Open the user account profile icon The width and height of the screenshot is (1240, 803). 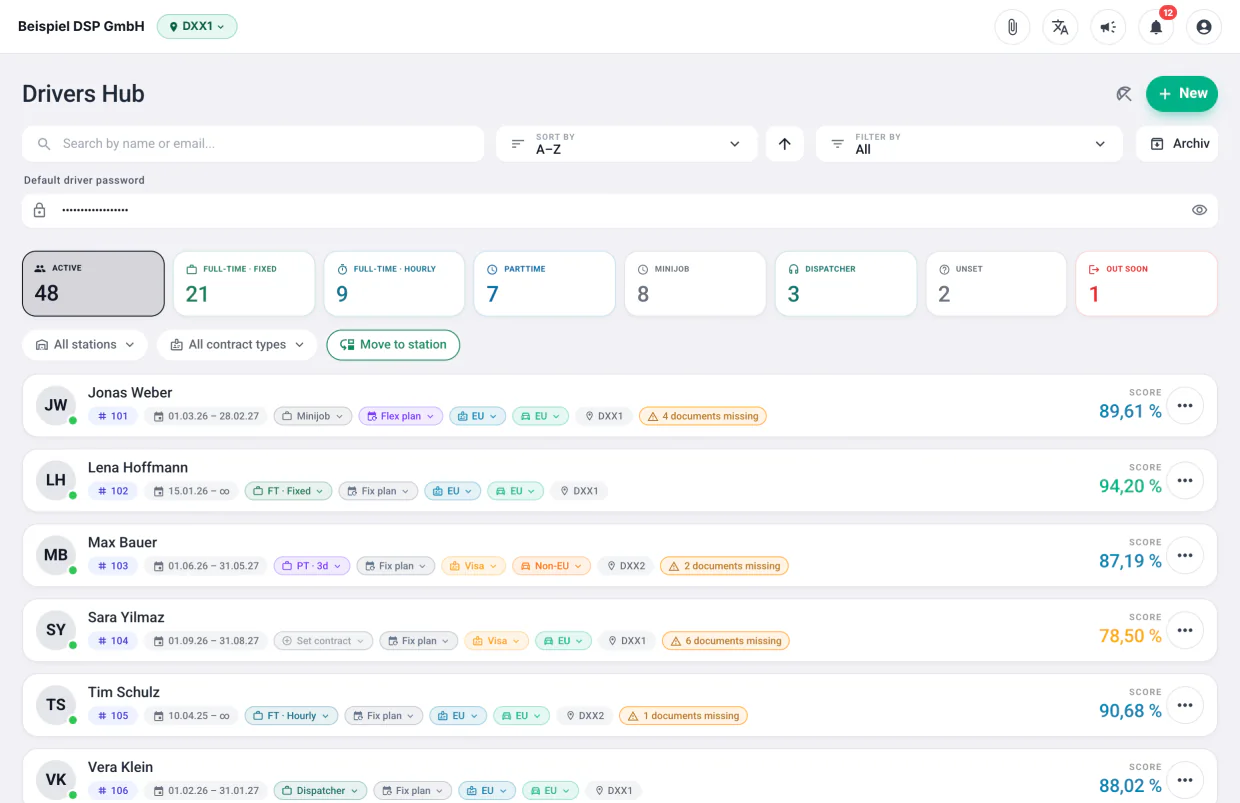(1204, 27)
